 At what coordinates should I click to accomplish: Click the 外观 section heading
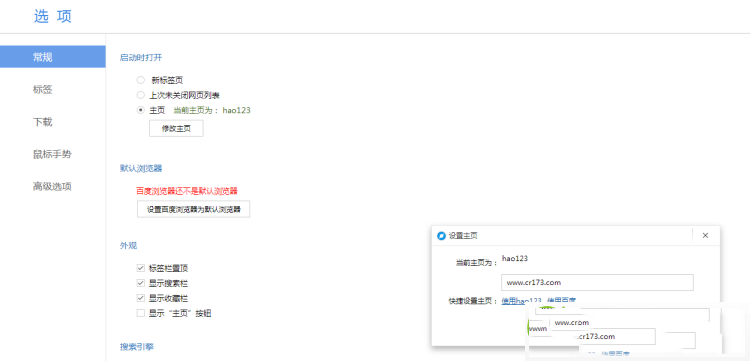(128, 246)
